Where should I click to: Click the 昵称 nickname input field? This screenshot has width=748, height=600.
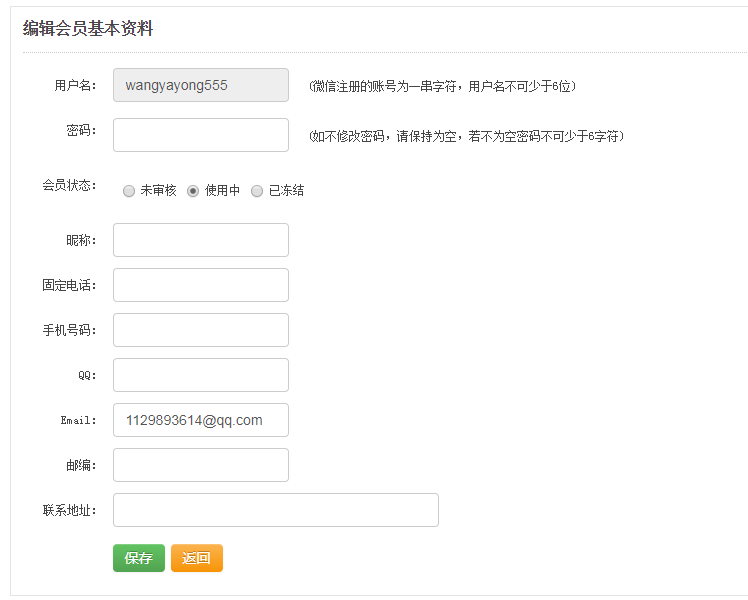pyautogui.click(x=201, y=240)
